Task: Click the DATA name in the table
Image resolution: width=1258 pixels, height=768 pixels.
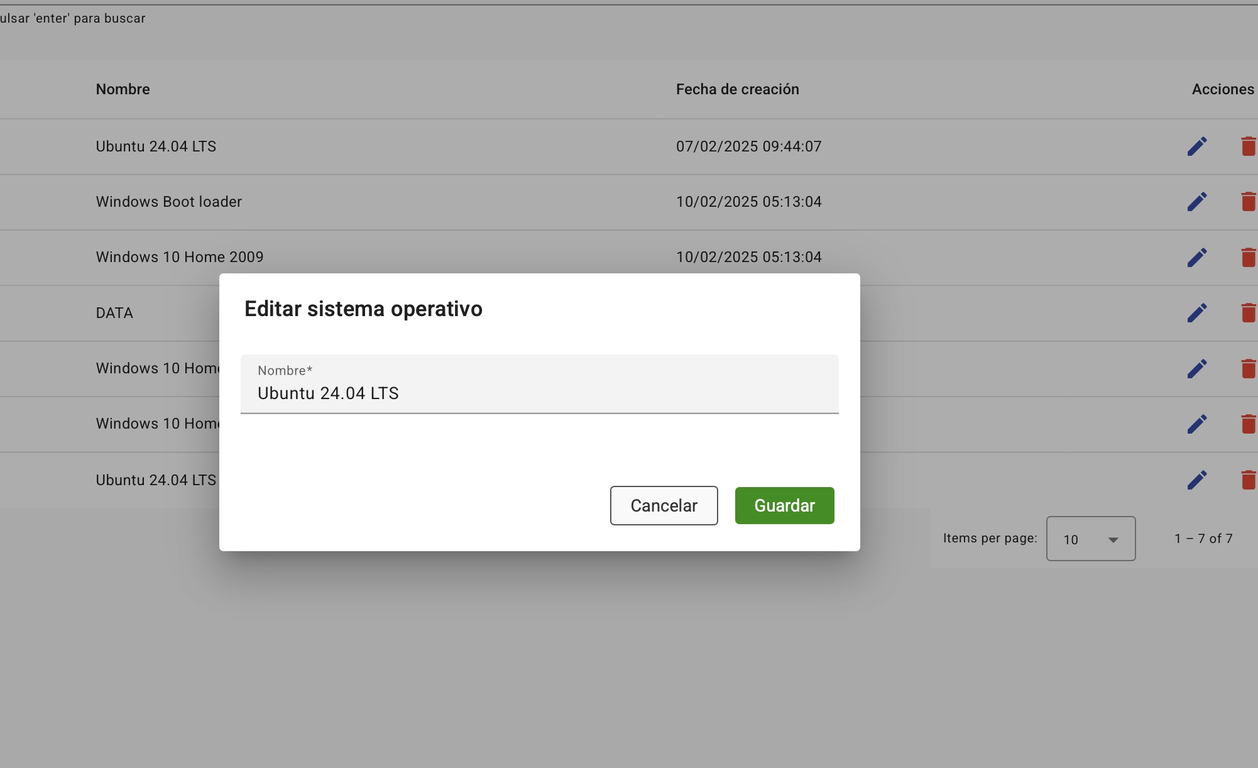Action: (x=114, y=313)
